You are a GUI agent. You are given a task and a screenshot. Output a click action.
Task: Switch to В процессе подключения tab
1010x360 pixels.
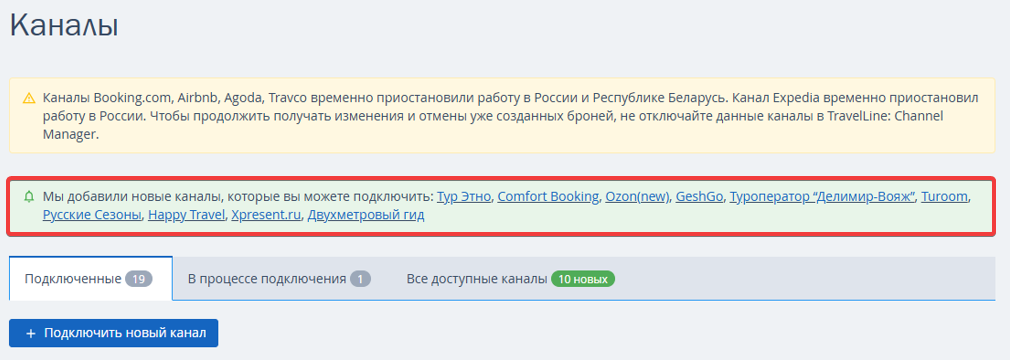click(280, 279)
